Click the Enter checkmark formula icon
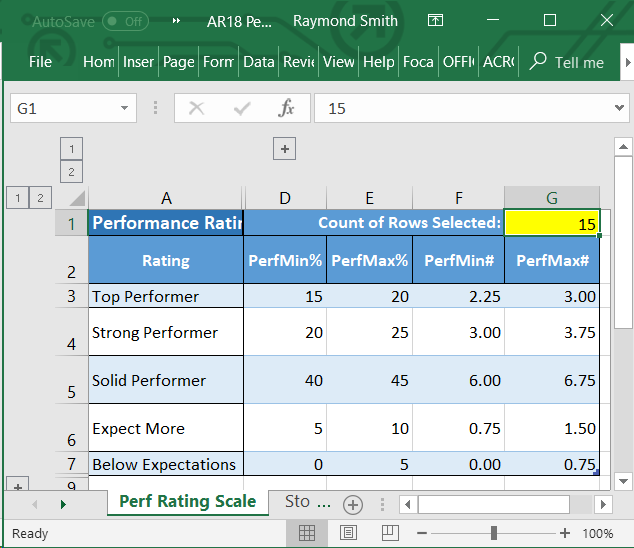This screenshot has width=634, height=548. click(x=242, y=108)
